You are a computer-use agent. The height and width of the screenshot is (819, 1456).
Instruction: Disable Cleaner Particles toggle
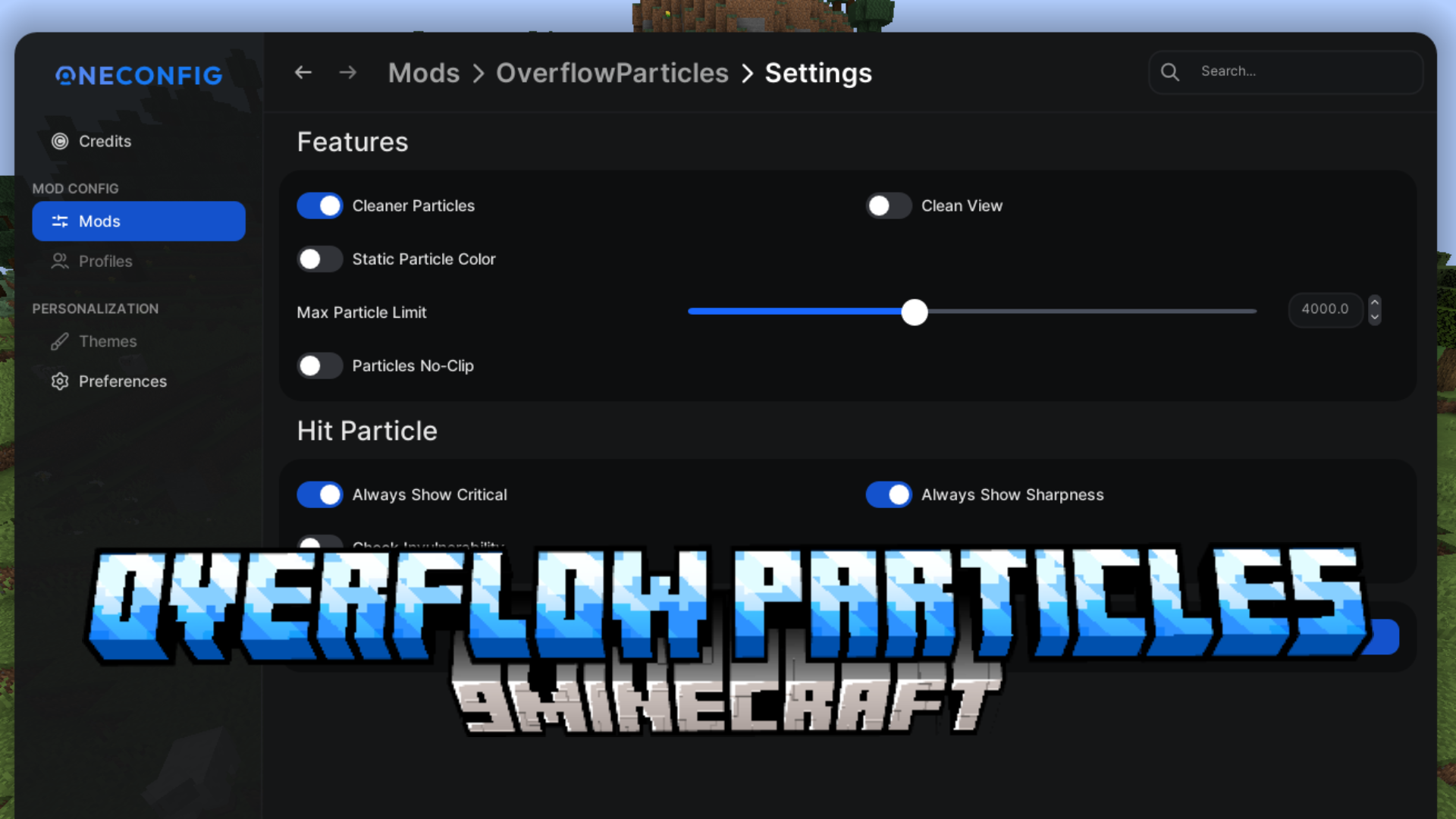coord(320,206)
